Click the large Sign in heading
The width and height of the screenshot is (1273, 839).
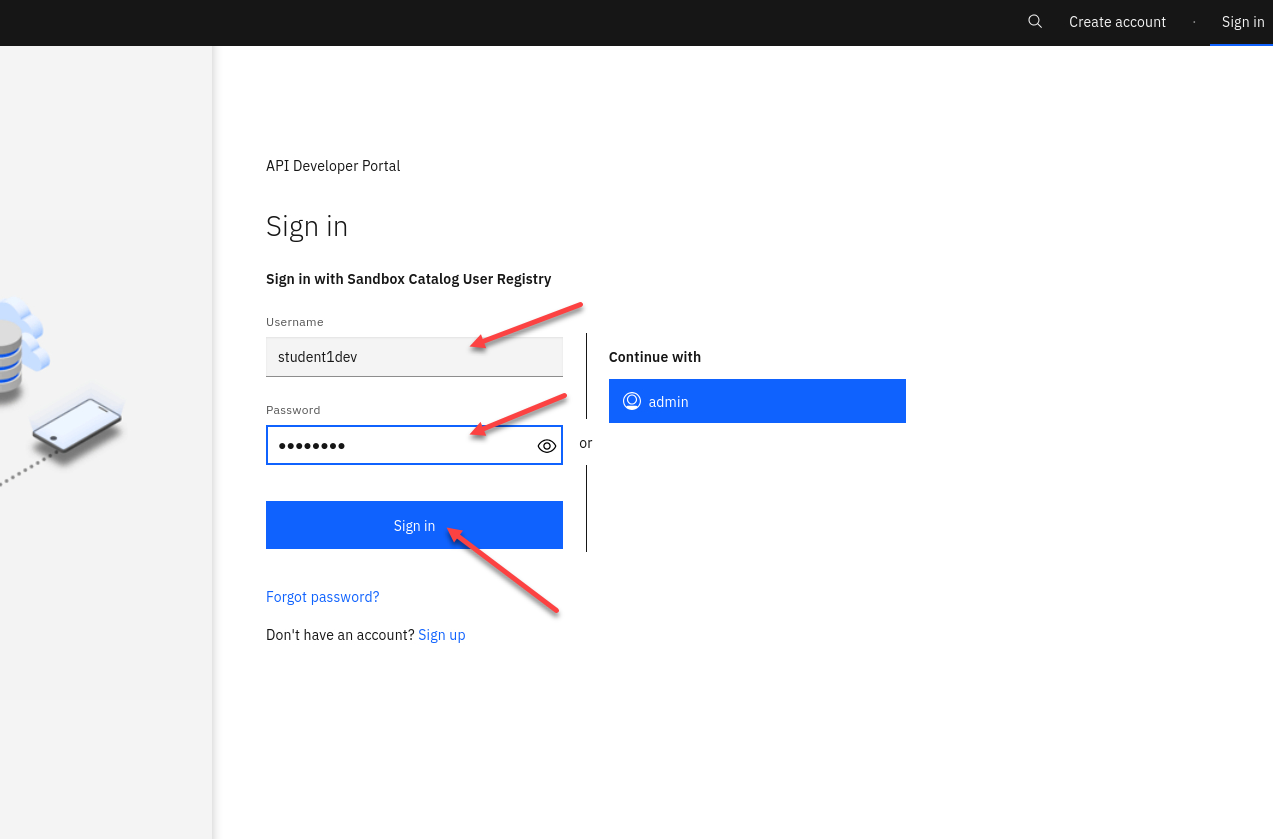[307, 227]
